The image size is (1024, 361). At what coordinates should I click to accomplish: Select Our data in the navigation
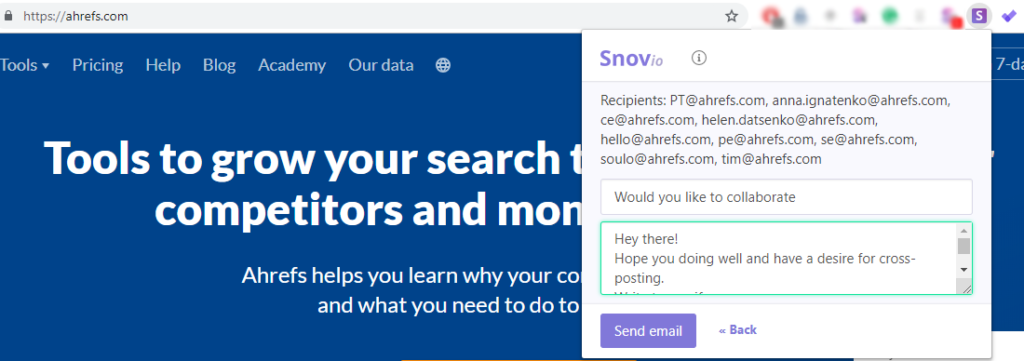381,65
